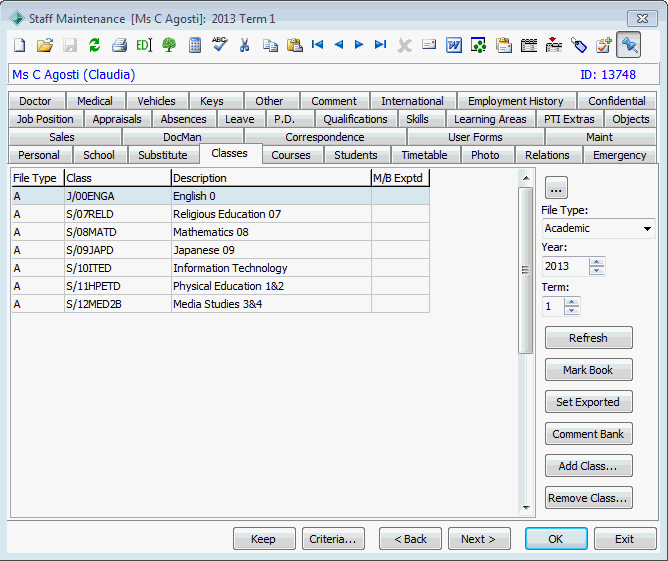This screenshot has height=561, width=668.
Task: Click the scissors Cut icon
Action: point(244,45)
